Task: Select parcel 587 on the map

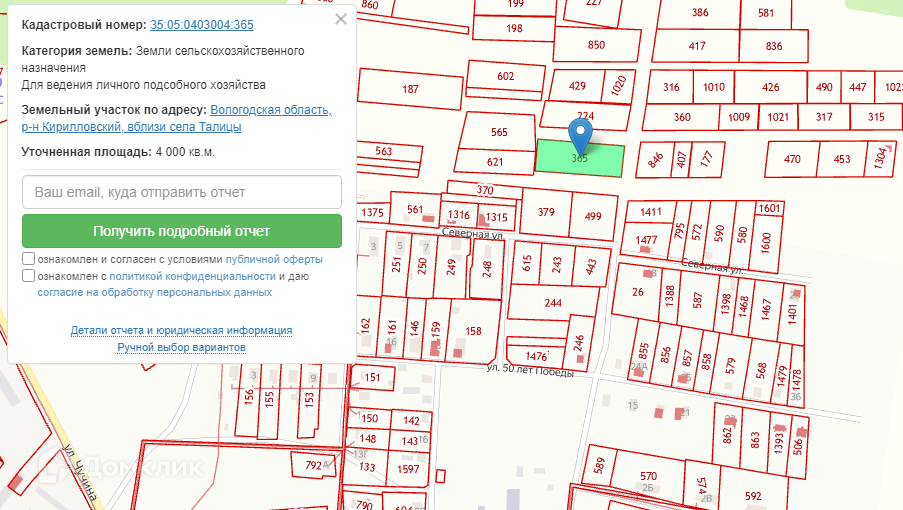Action: [x=698, y=300]
